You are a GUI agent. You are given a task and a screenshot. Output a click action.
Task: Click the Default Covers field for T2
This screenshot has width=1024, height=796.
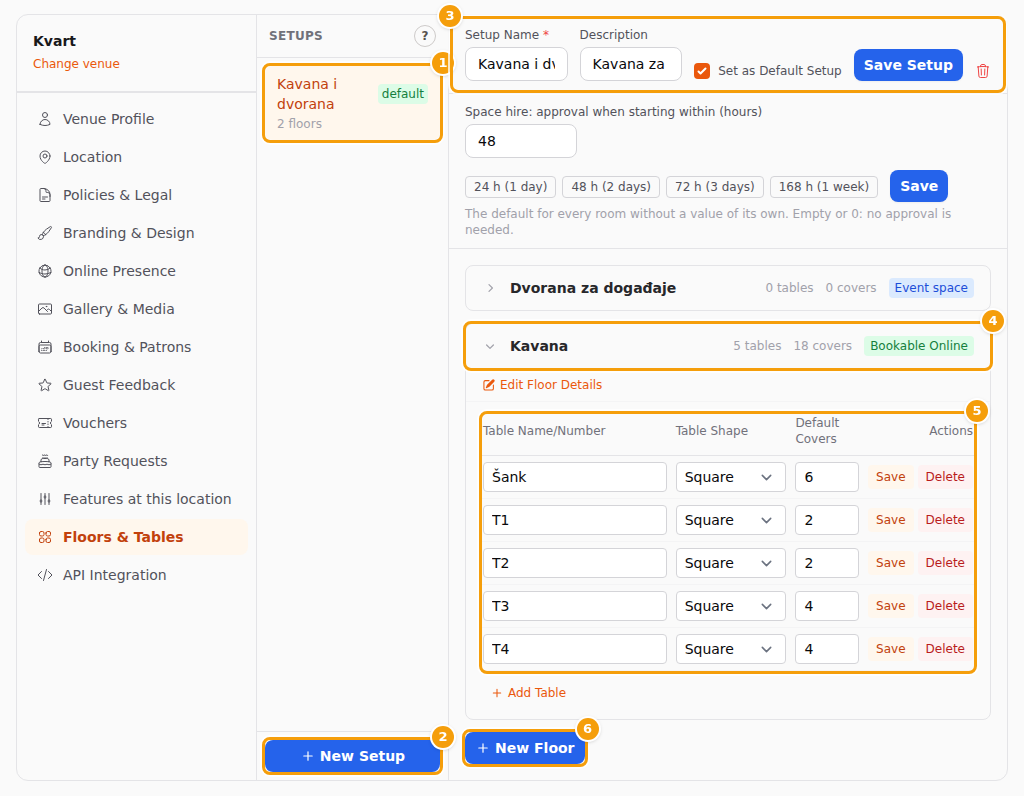tap(826, 563)
